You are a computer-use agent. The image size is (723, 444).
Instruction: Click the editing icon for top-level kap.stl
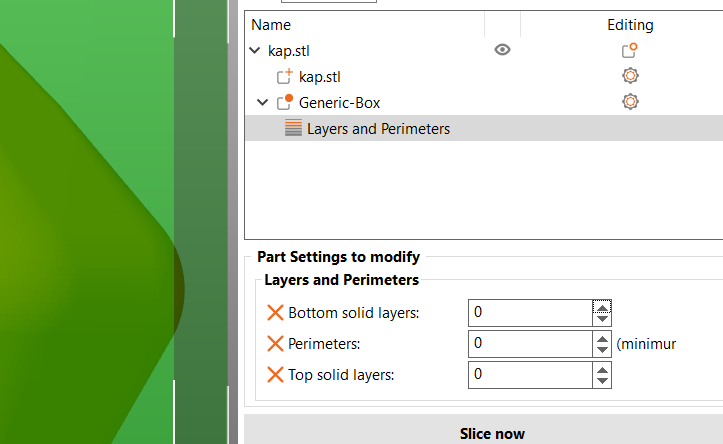(629, 50)
